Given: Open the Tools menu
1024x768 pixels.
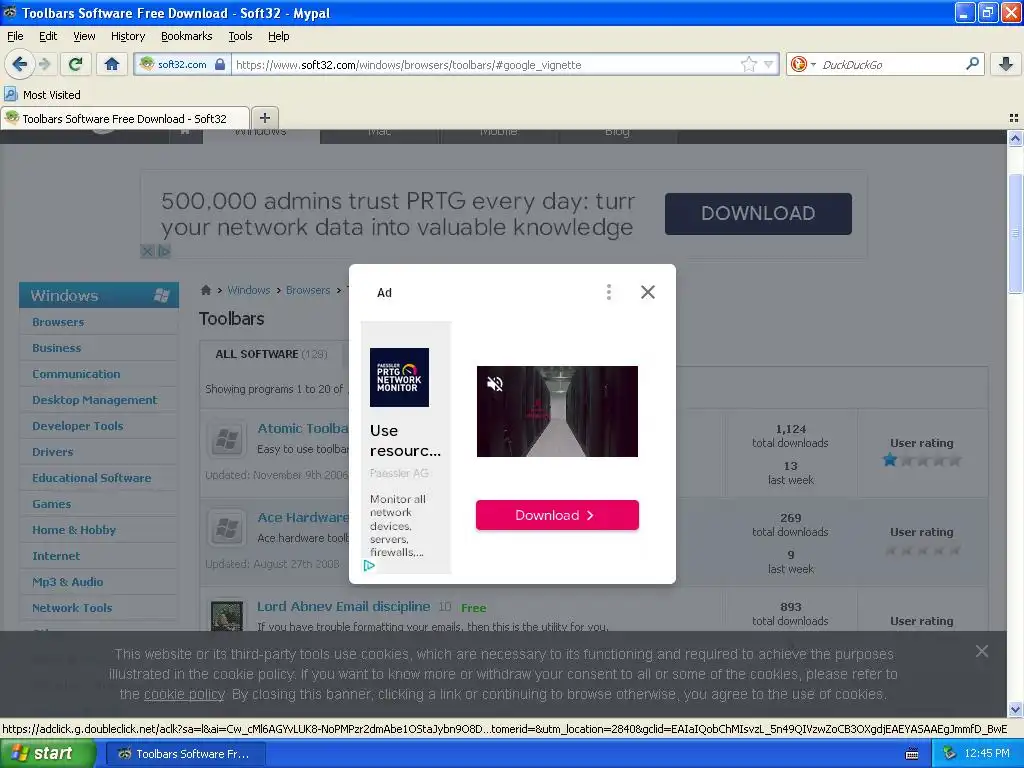Looking at the screenshot, I should pyautogui.click(x=240, y=36).
